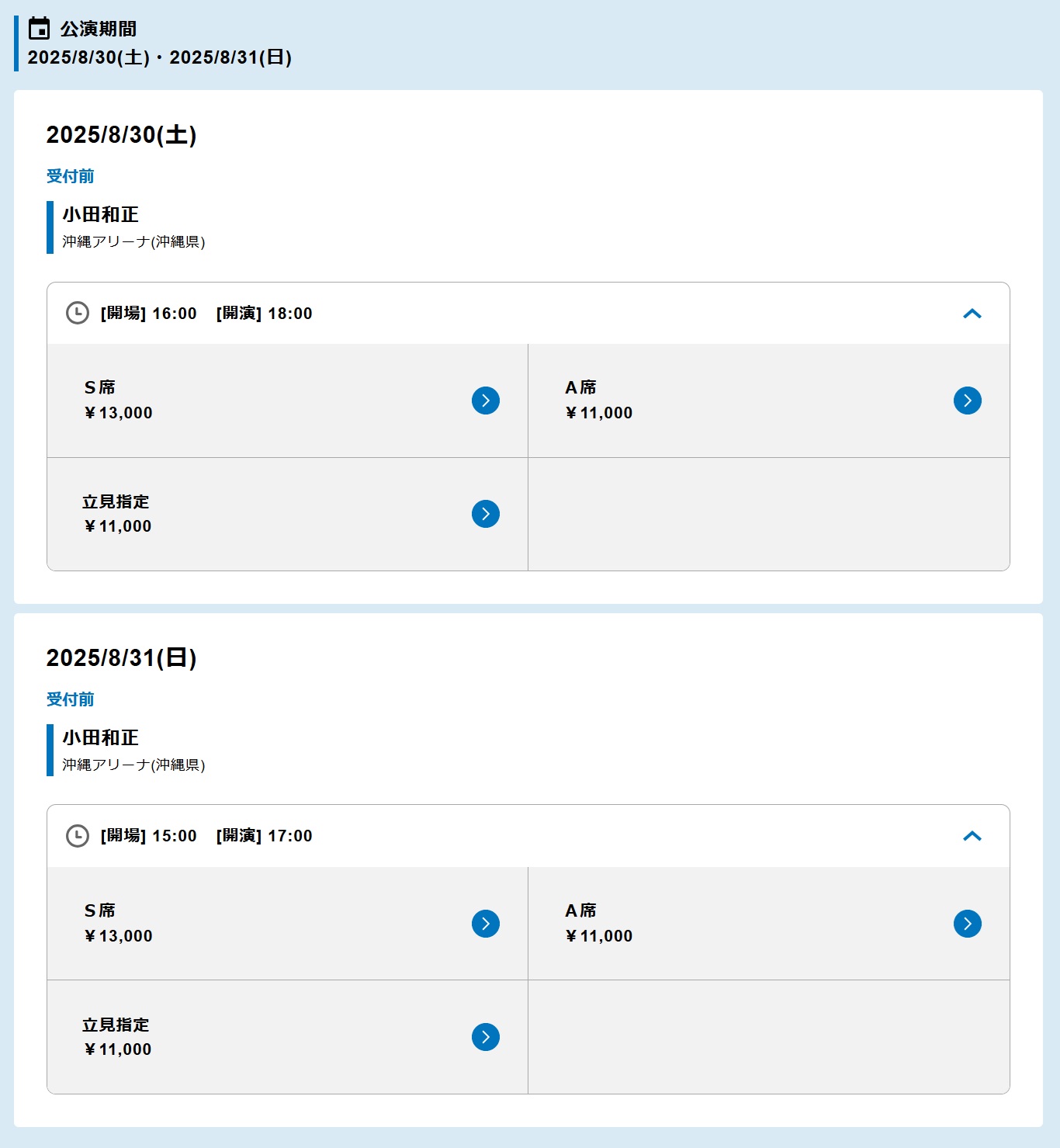Click the clock icon beside 開場 15:00
1060x1148 pixels.
[78, 836]
